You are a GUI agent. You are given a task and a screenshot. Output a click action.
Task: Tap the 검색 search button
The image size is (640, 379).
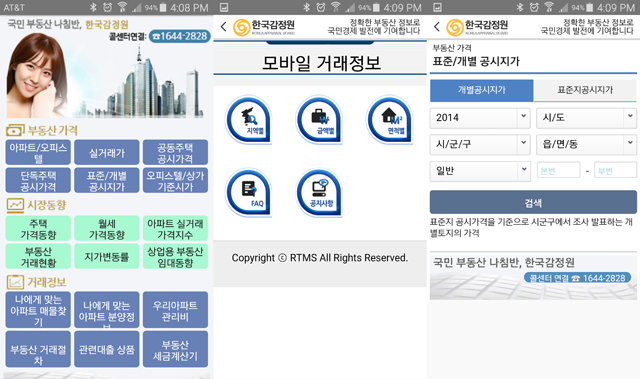pos(533,202)
